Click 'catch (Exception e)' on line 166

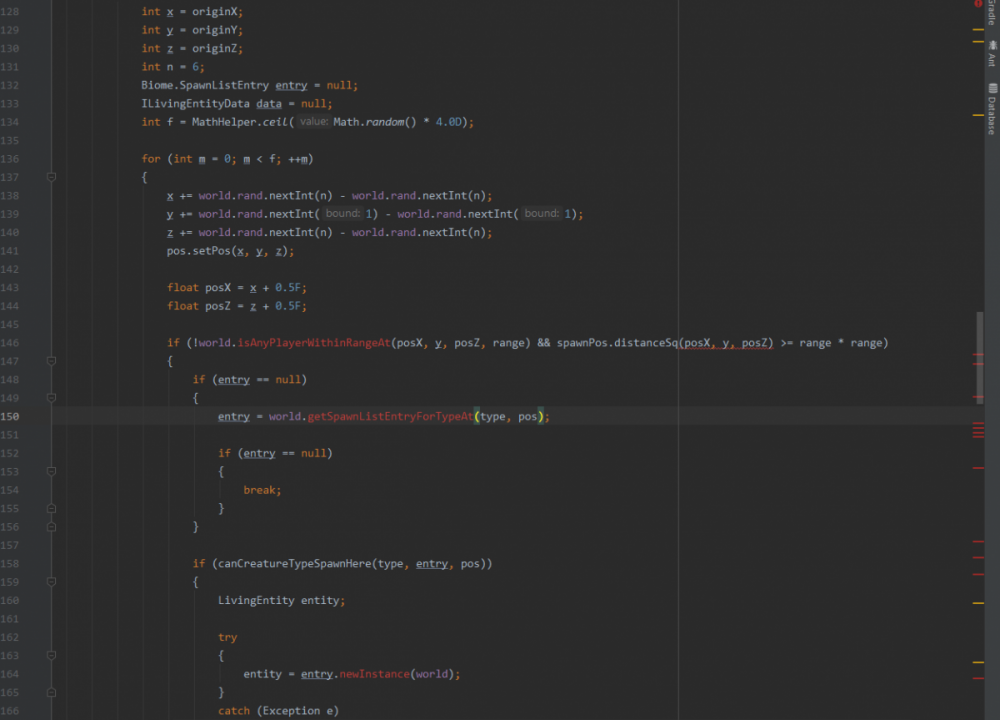(x=278, y=711)
